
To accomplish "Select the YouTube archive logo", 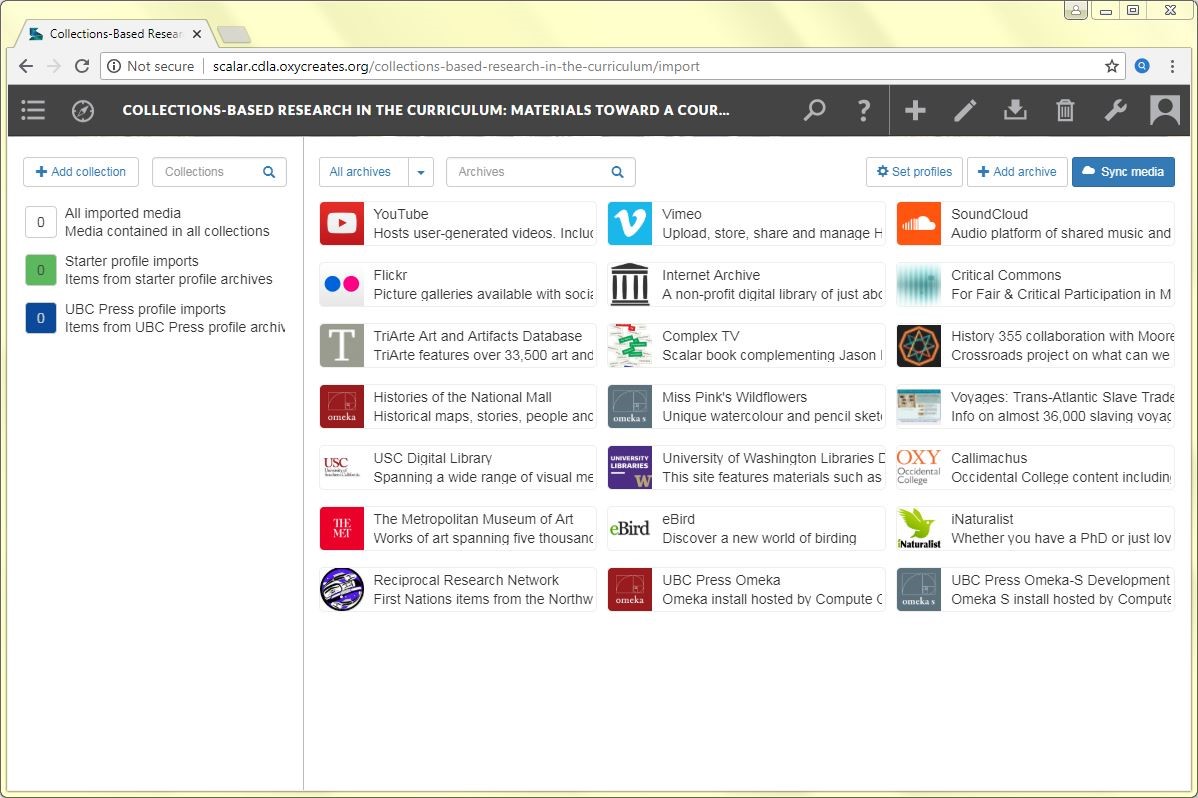I will tap(342, 223).
